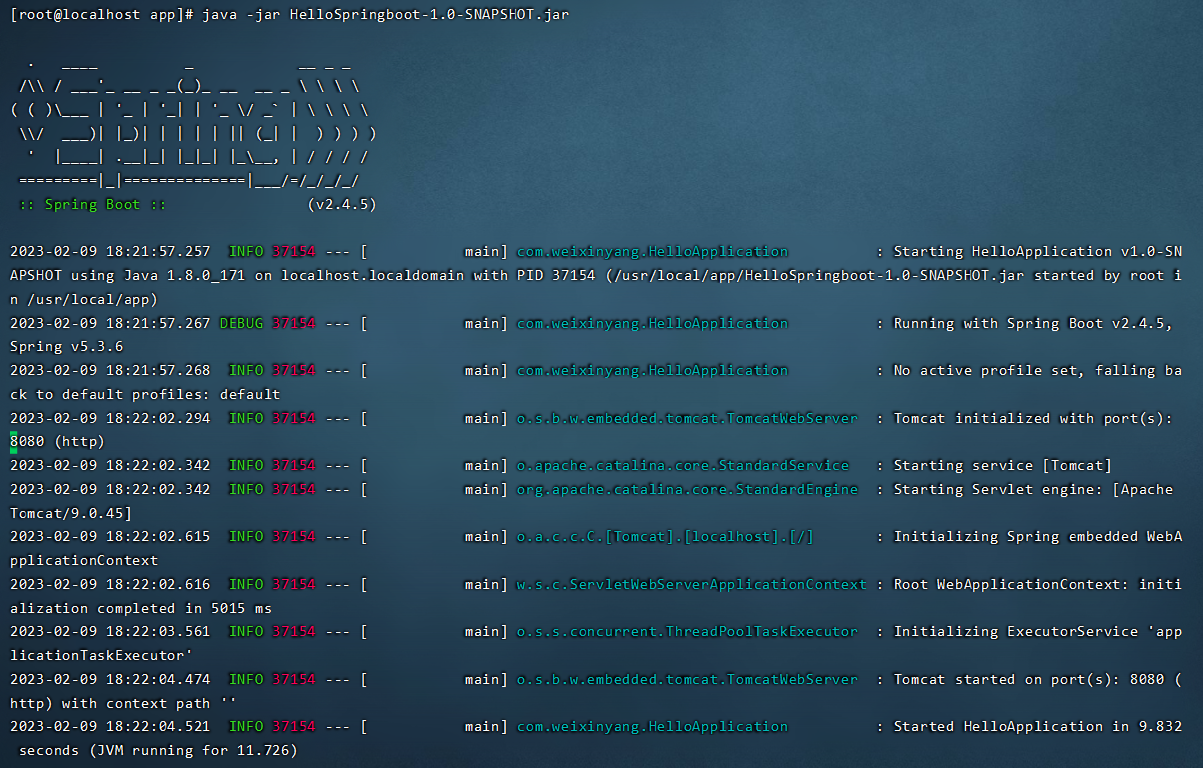Click message "Tomcat started on port(s): 8080 ("

pos(1037,679)
